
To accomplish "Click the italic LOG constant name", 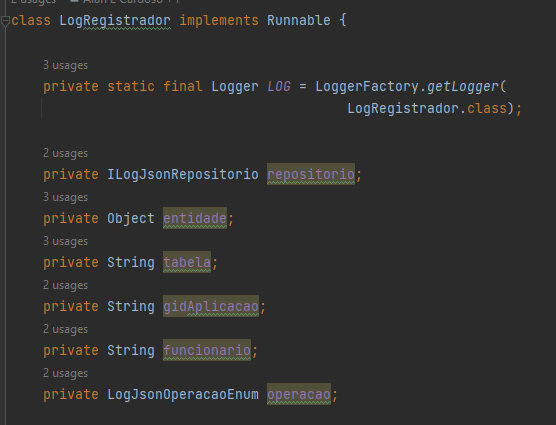I will [279, 86].
